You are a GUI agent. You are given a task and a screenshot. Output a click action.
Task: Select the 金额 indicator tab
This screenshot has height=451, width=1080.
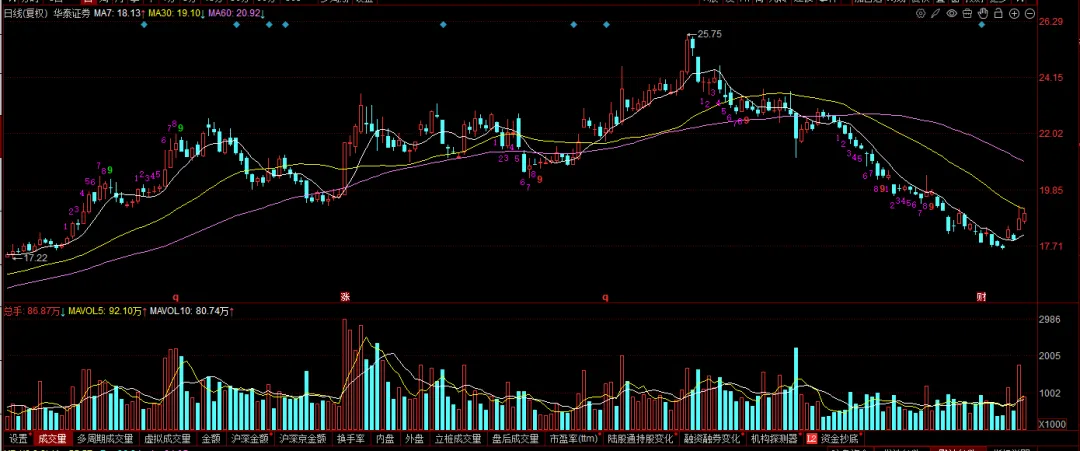211,438
